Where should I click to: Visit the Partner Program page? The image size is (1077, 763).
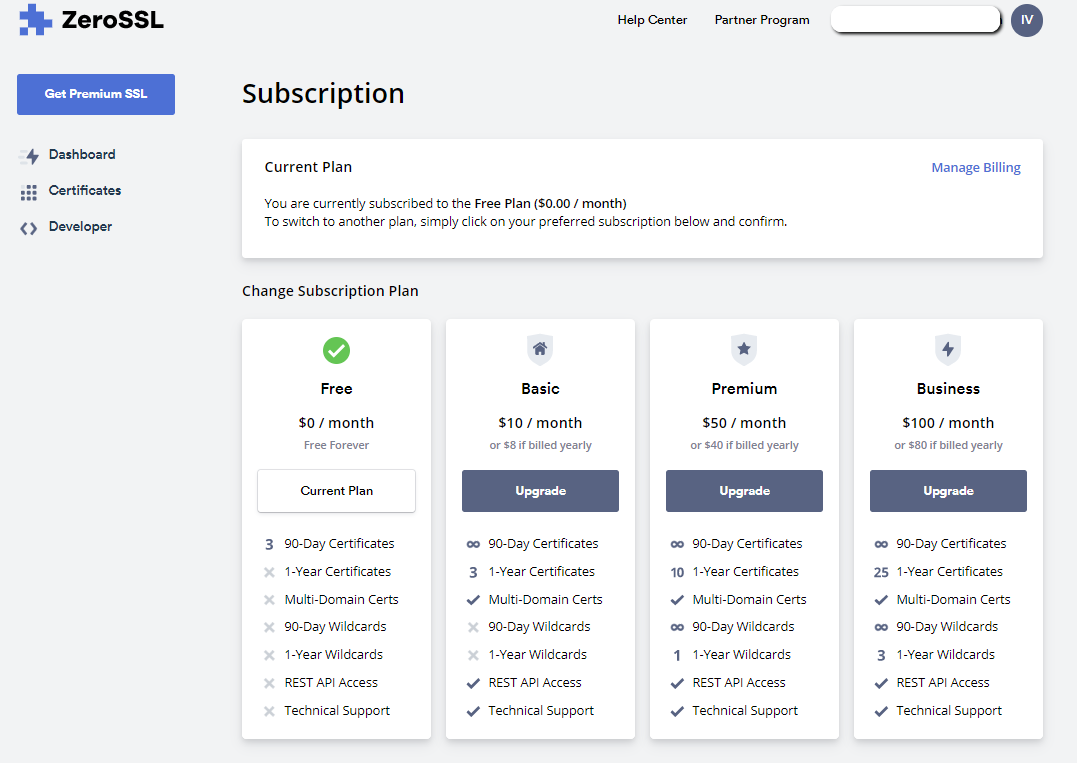[x=762, y=20]
